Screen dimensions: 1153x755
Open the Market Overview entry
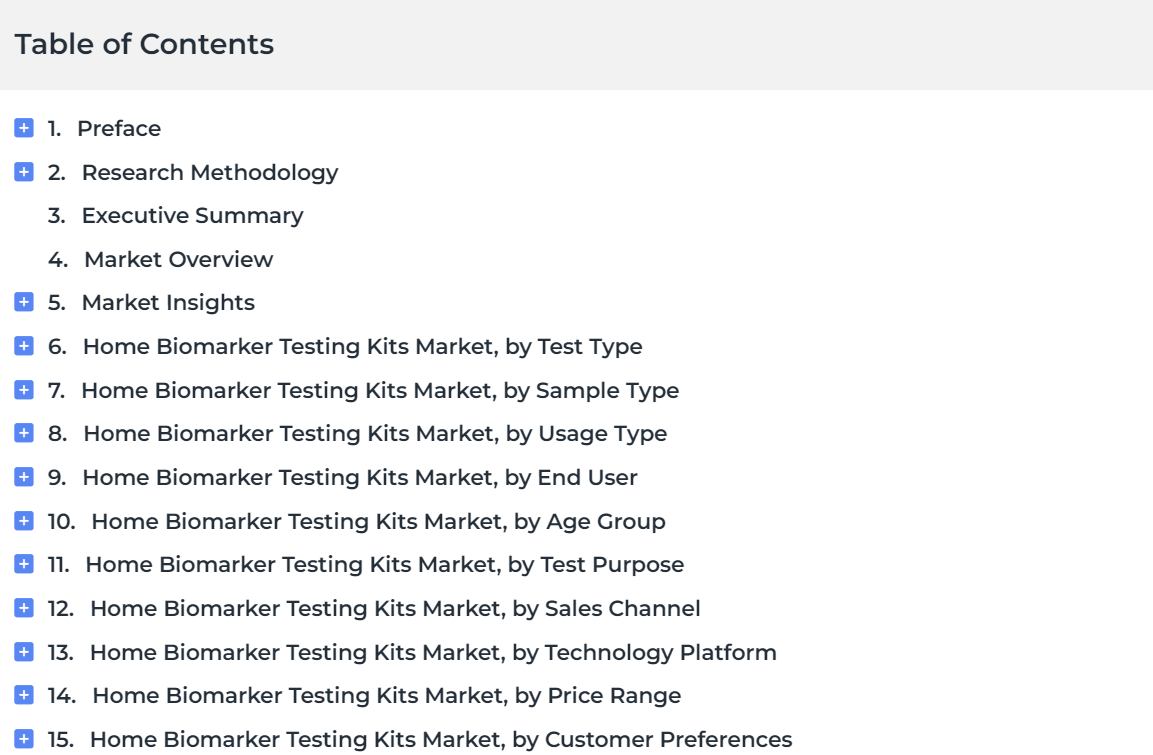179,260
